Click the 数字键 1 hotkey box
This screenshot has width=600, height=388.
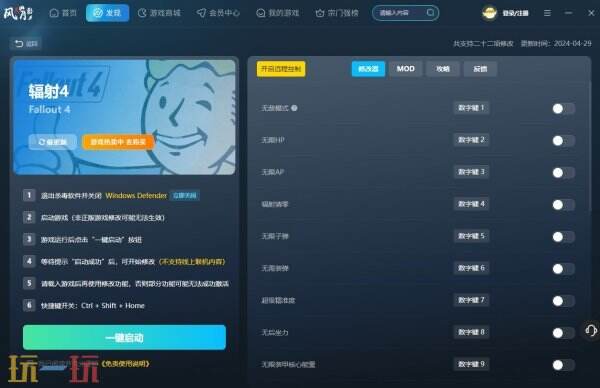click(x=471, y=108)
